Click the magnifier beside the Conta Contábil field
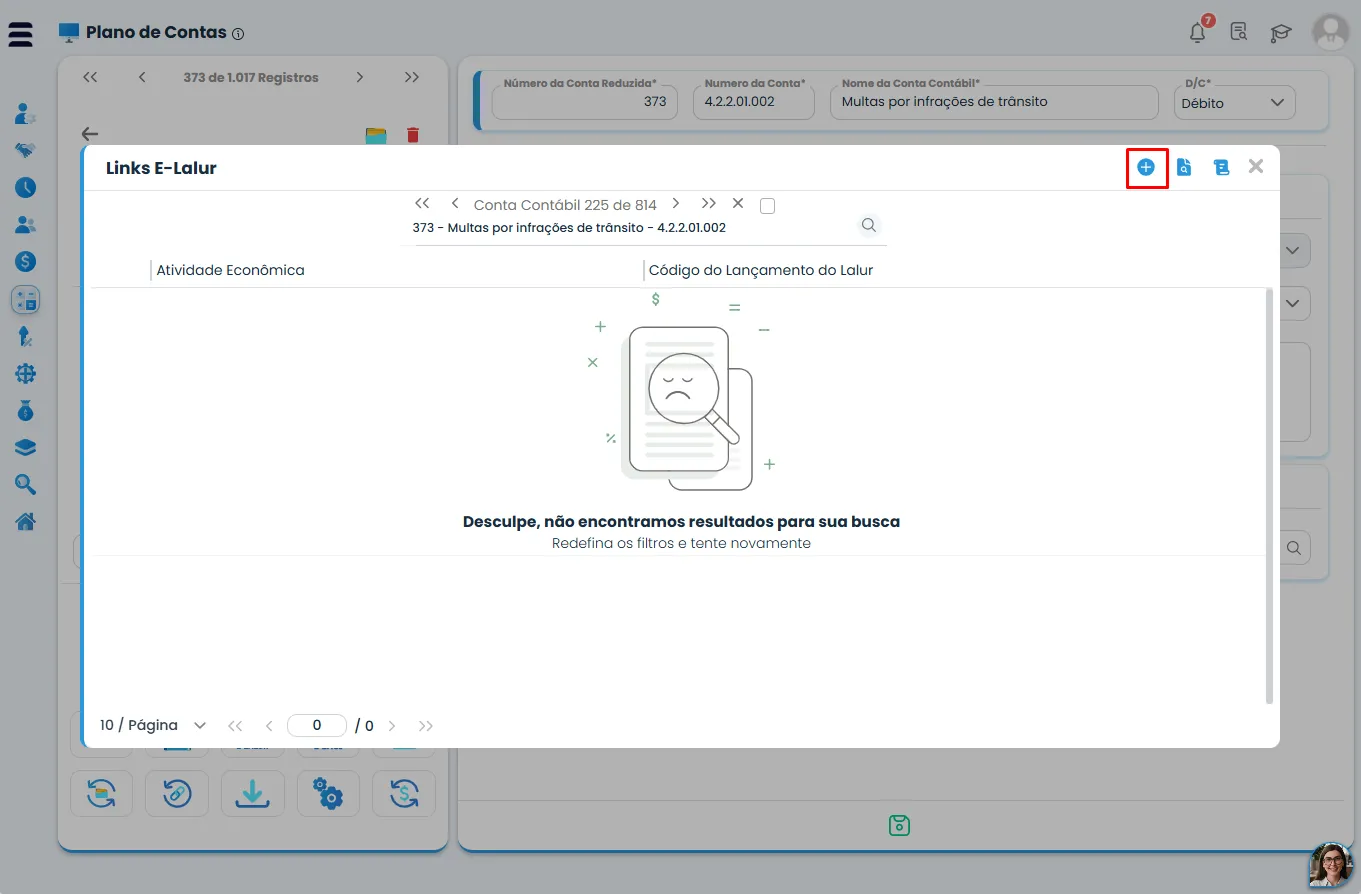The image size is (1361, 894). (869, 225)
